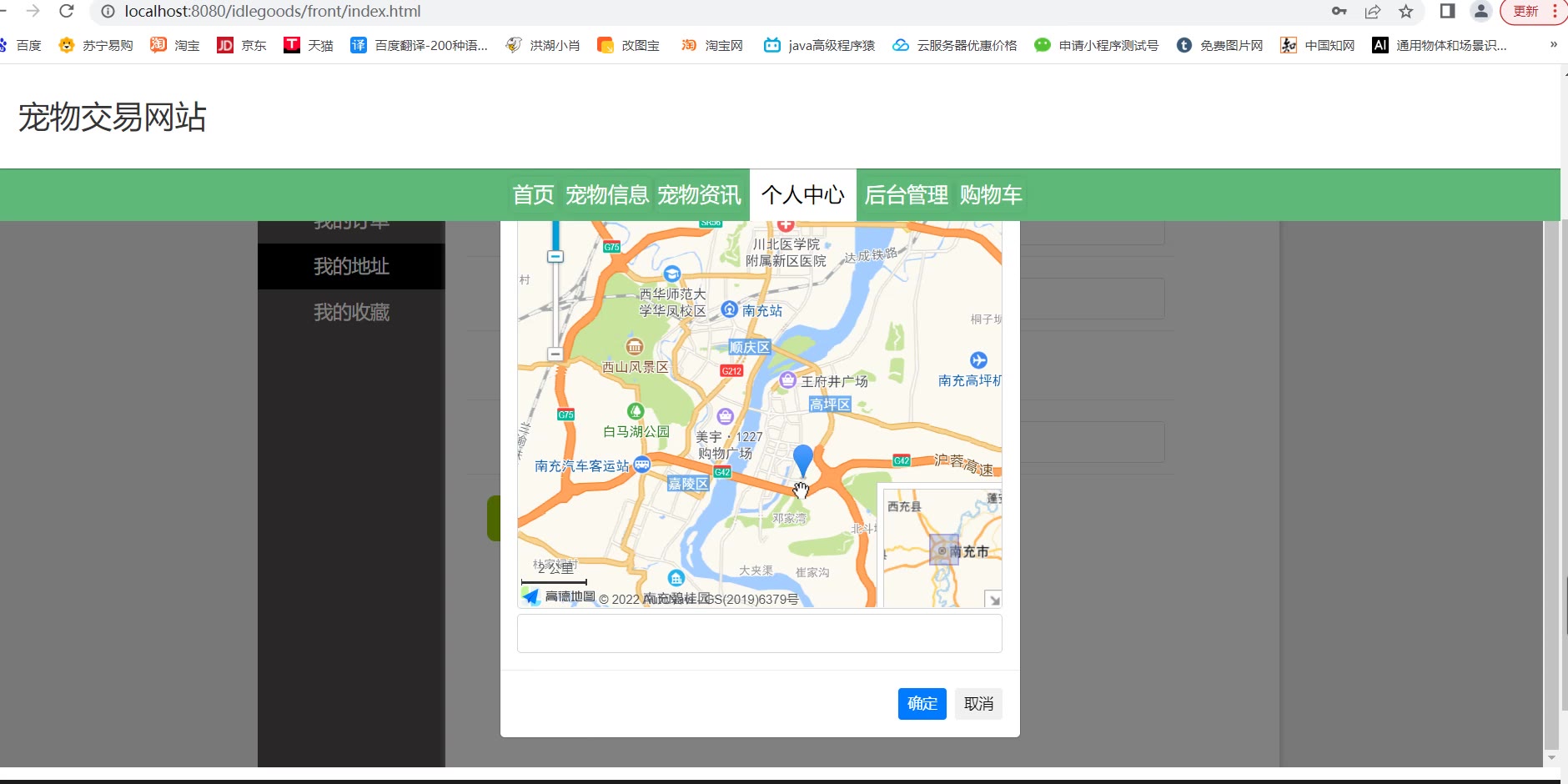1568x784 pixels.
Task: Click the G42 shield near 沪蓉高速
Action: (902, 460)
